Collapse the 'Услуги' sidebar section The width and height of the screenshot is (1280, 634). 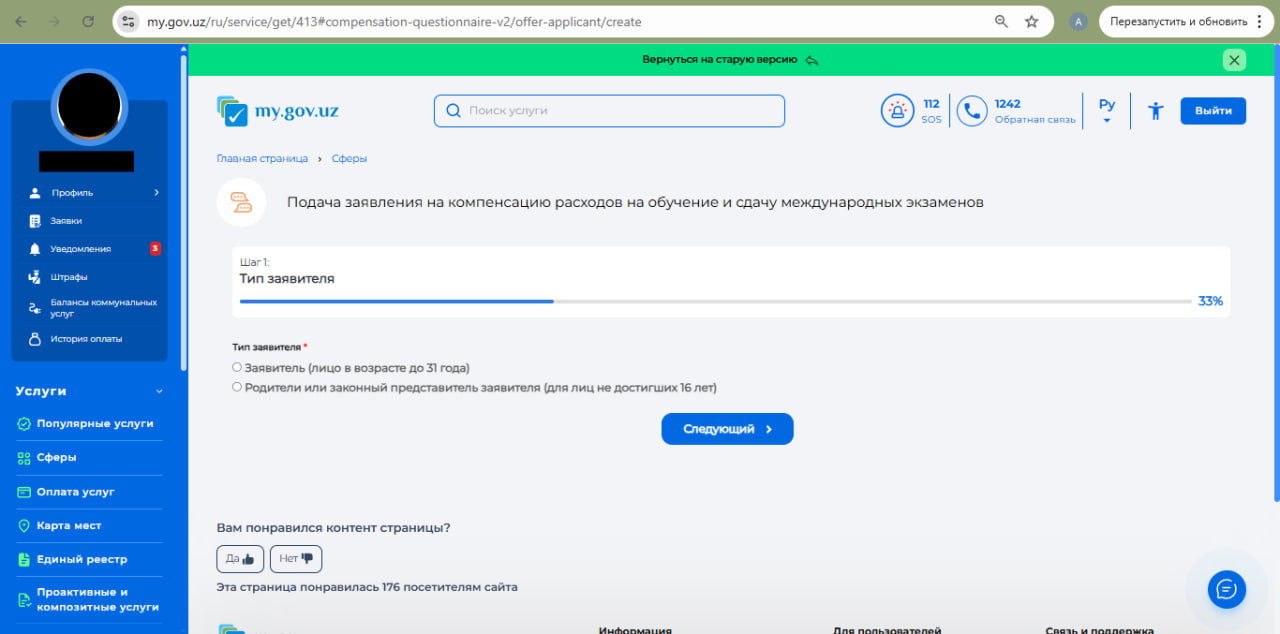[158, 392]
